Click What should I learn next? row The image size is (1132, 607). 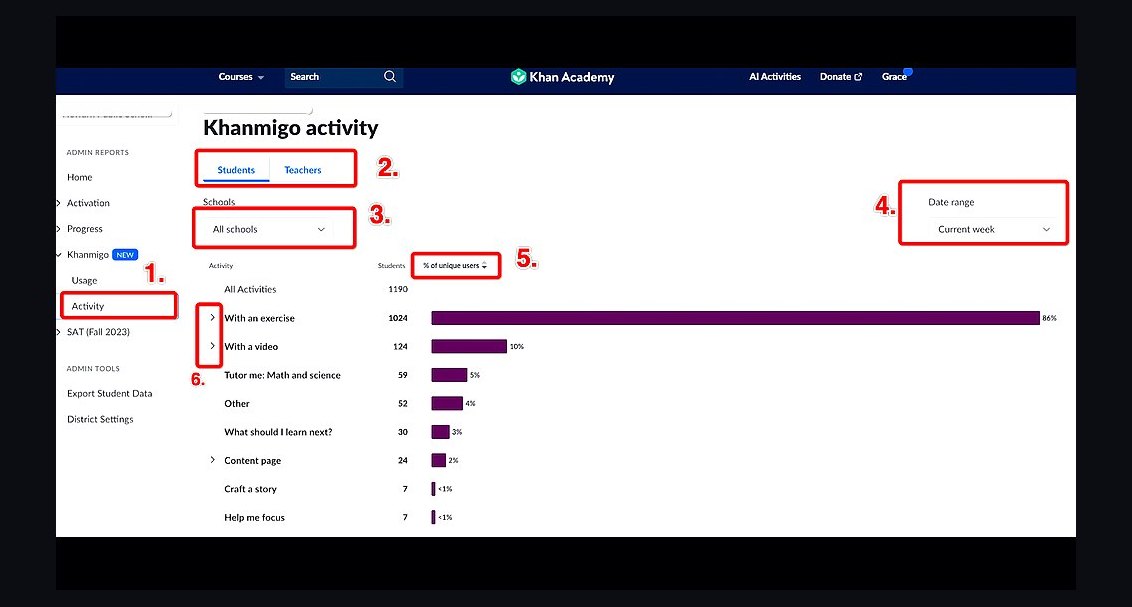coord(278,432)
